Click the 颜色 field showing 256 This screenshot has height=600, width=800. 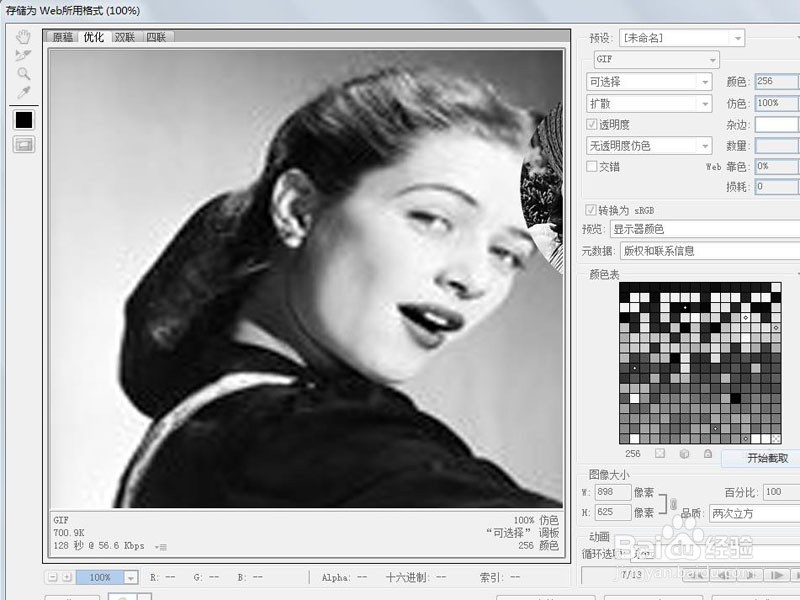coord(777,82)
